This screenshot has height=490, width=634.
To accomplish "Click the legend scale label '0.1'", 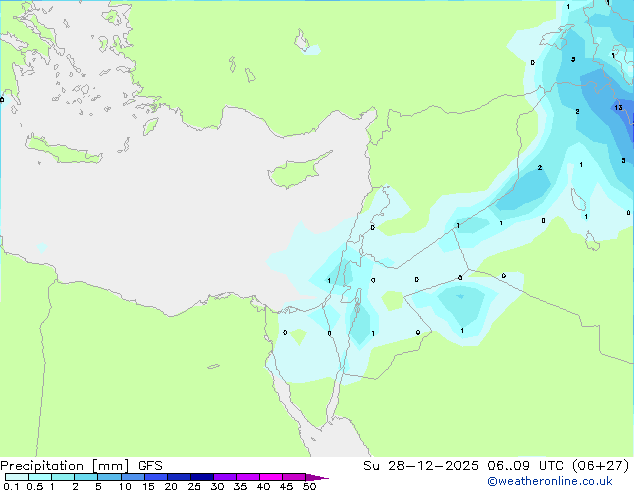I will coord(11,486).
